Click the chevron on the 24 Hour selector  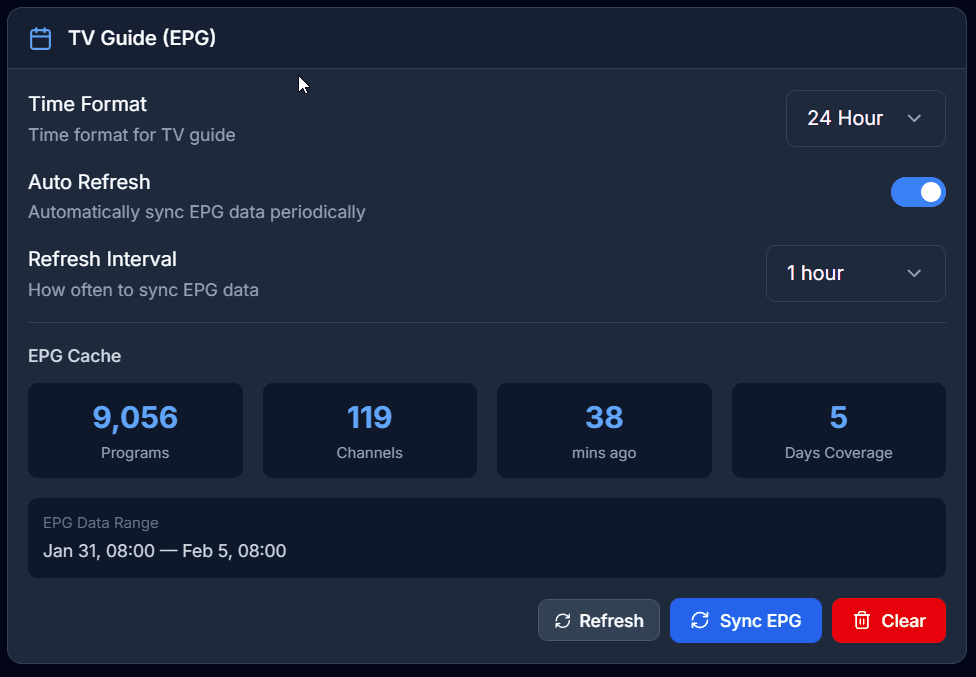913,118
